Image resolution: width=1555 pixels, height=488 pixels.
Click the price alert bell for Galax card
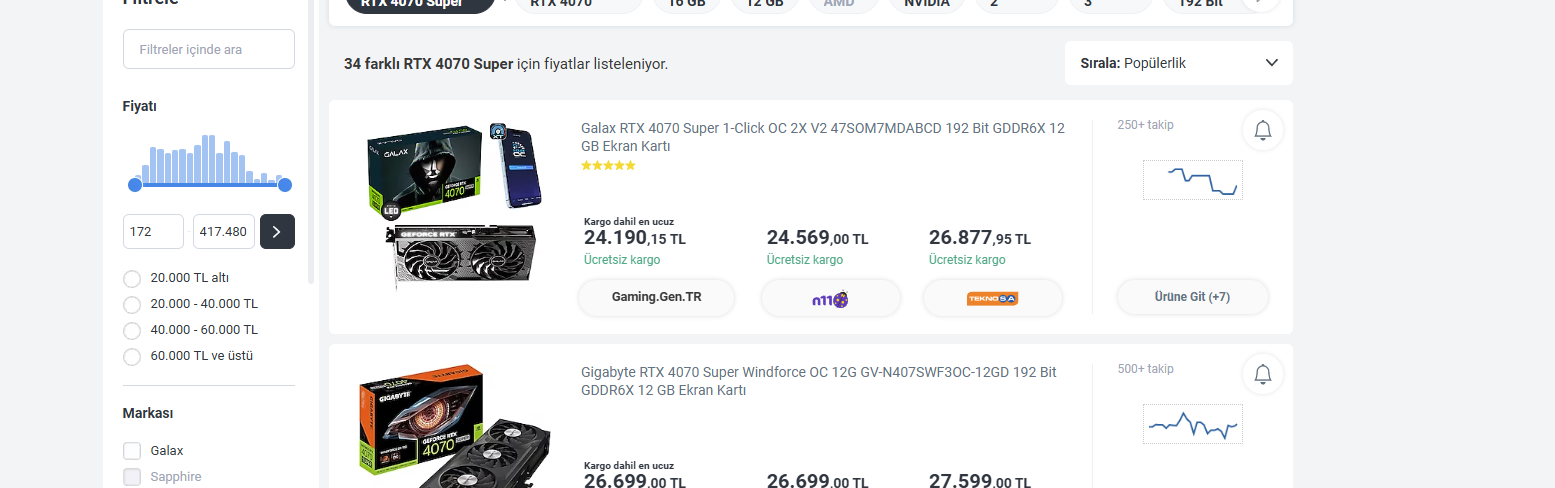click(1263, 130)
